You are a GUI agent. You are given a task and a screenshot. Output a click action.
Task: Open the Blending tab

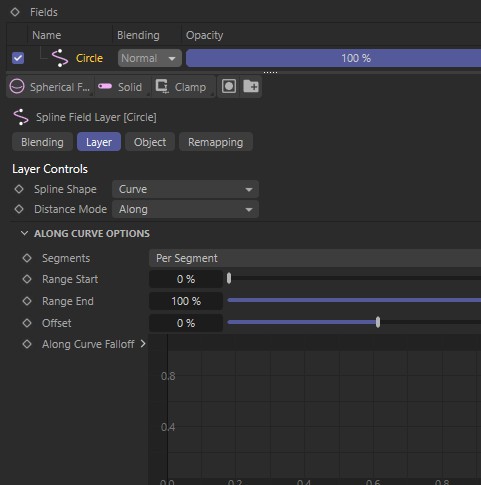[x=42, y=142]
